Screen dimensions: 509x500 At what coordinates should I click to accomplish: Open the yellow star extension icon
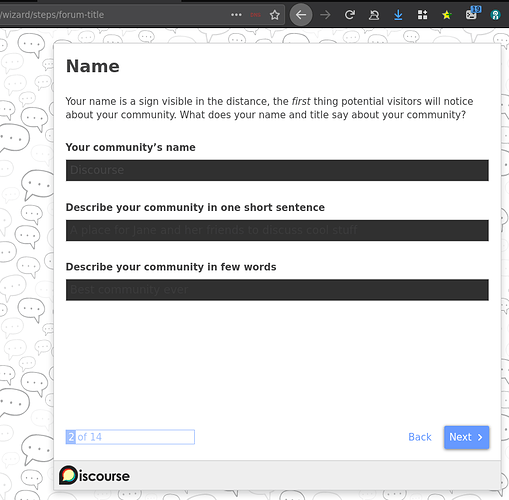(x=446, y=15)
